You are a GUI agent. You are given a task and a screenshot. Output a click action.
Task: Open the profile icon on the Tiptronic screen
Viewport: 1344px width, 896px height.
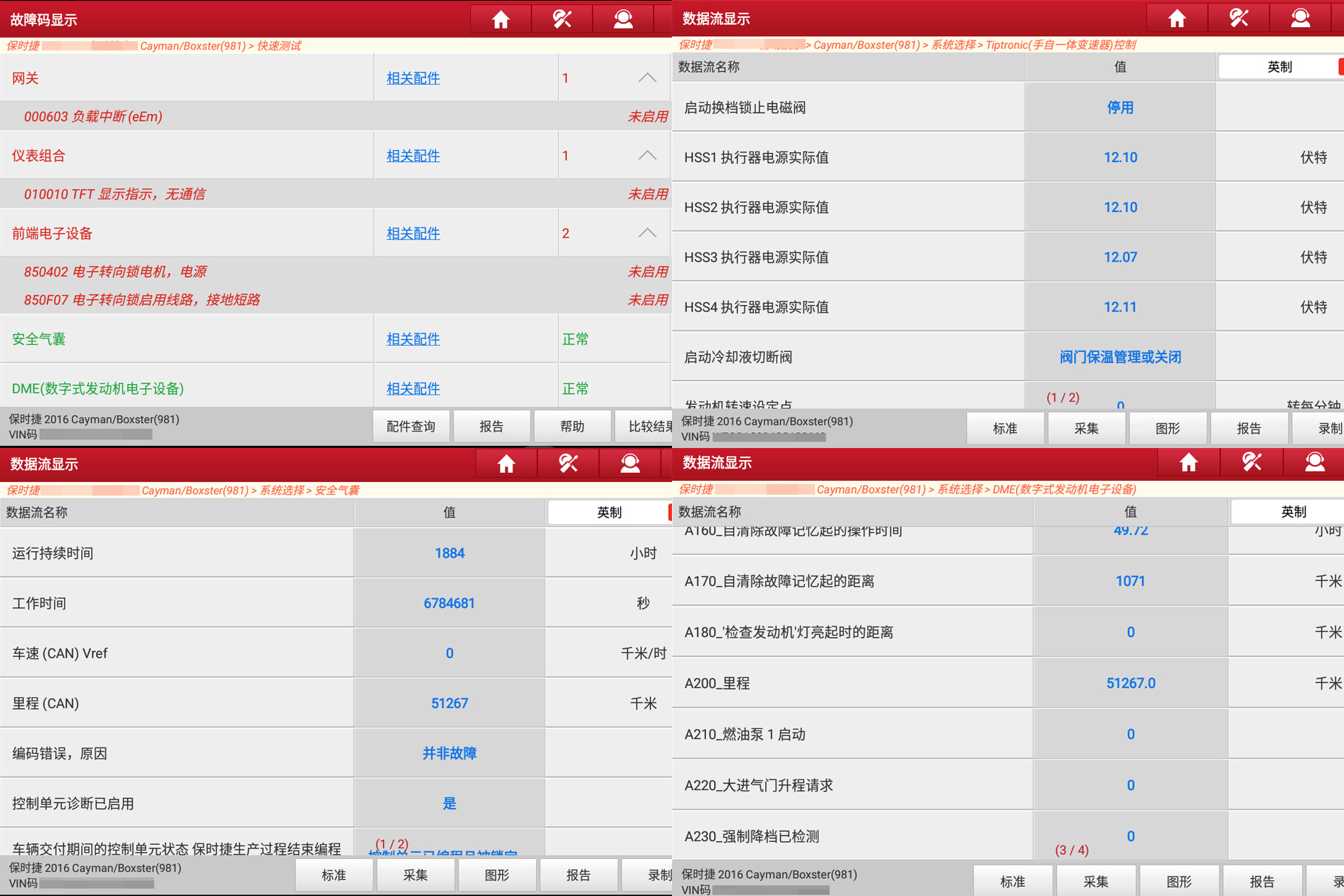click(x=1301, y=18)
